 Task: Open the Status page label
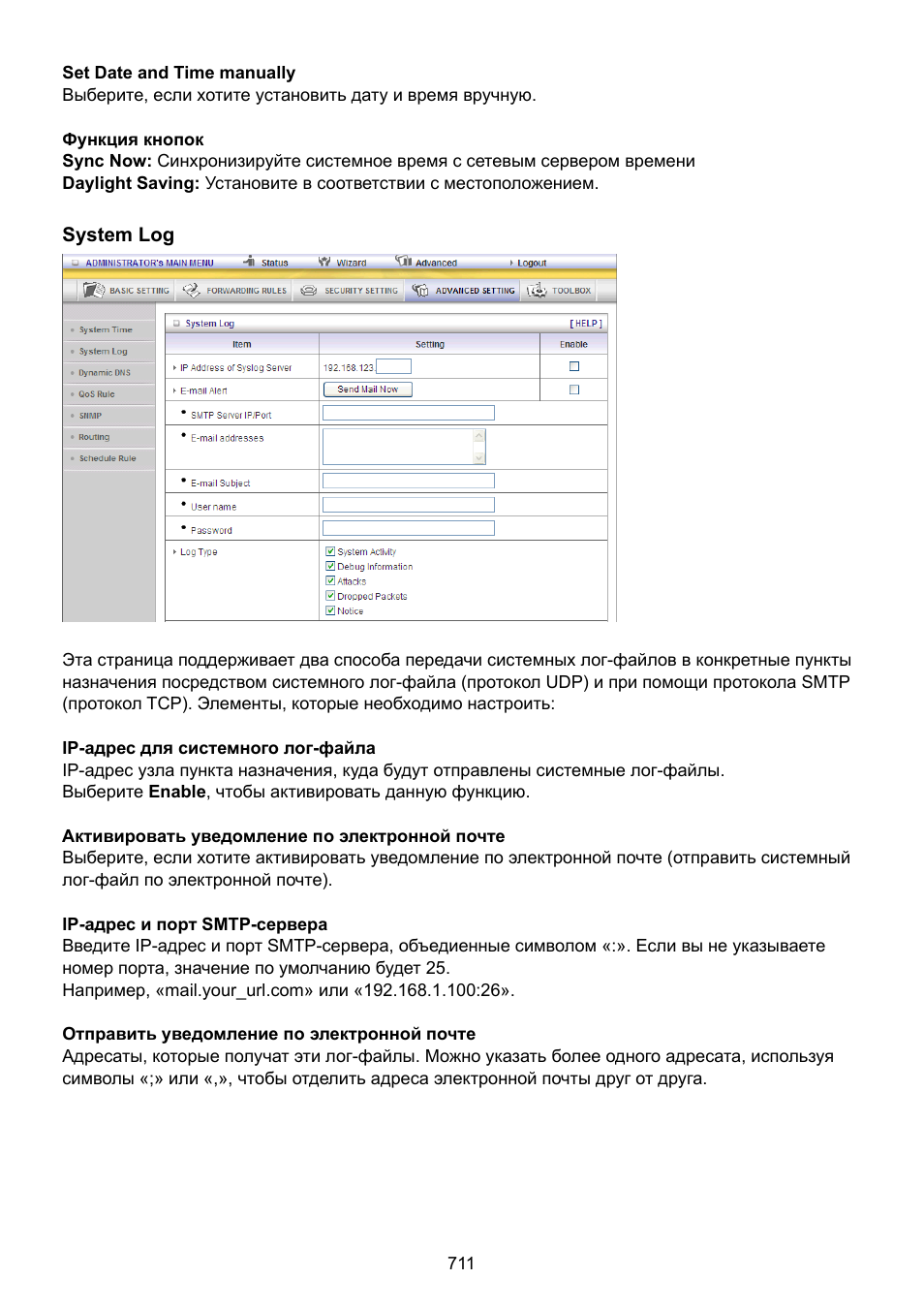point(275,263)
